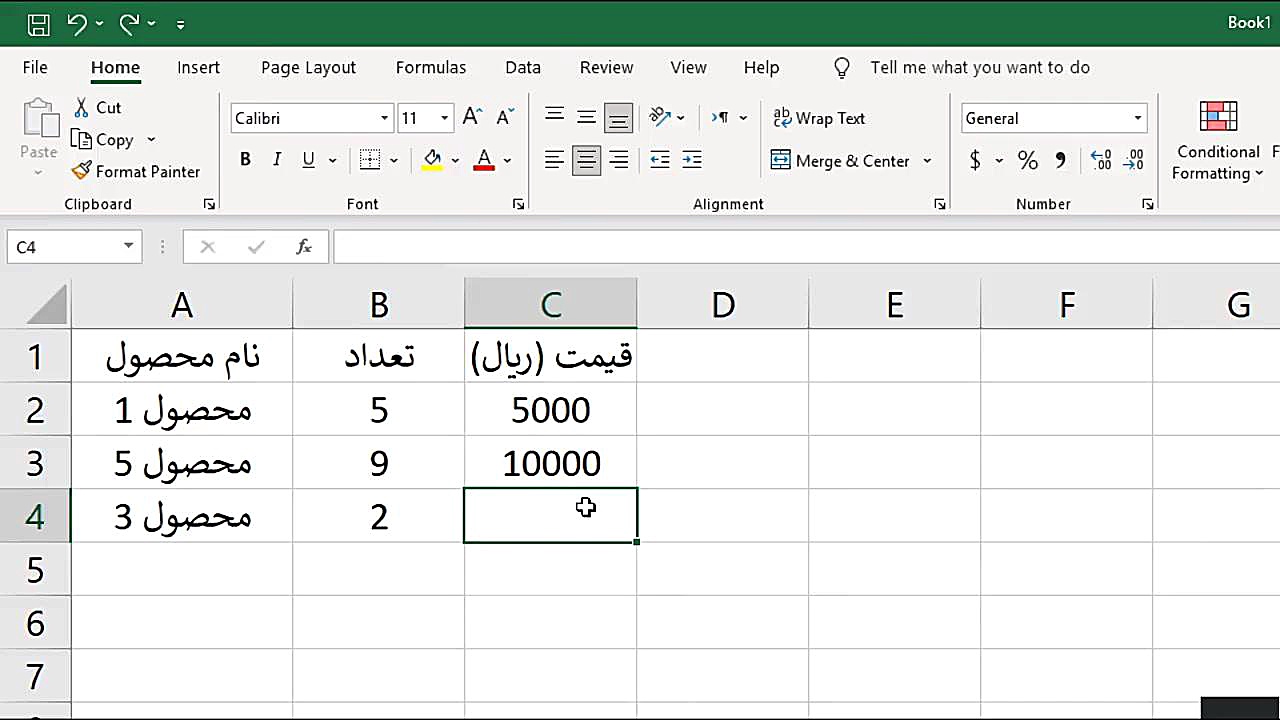Viewport: 1280px width, 720px height.
Task: Switch to the Review tab
Action: click(606, 68)
